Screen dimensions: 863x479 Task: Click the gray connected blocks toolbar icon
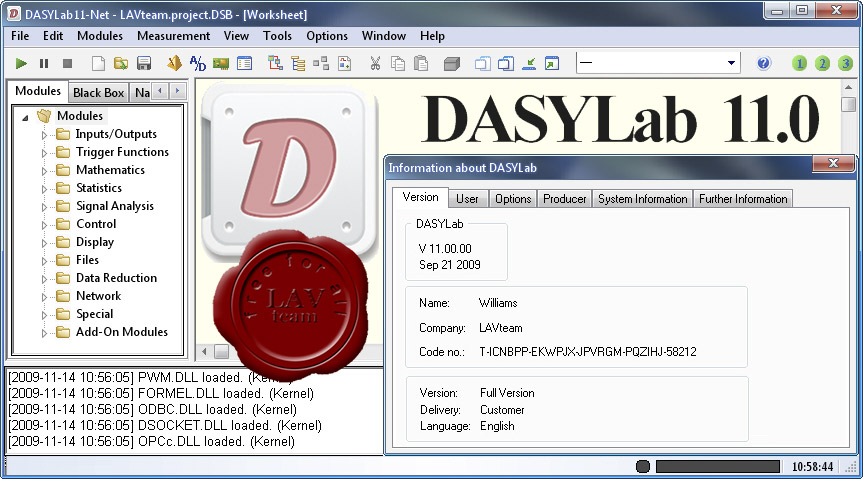coord(321,64)
